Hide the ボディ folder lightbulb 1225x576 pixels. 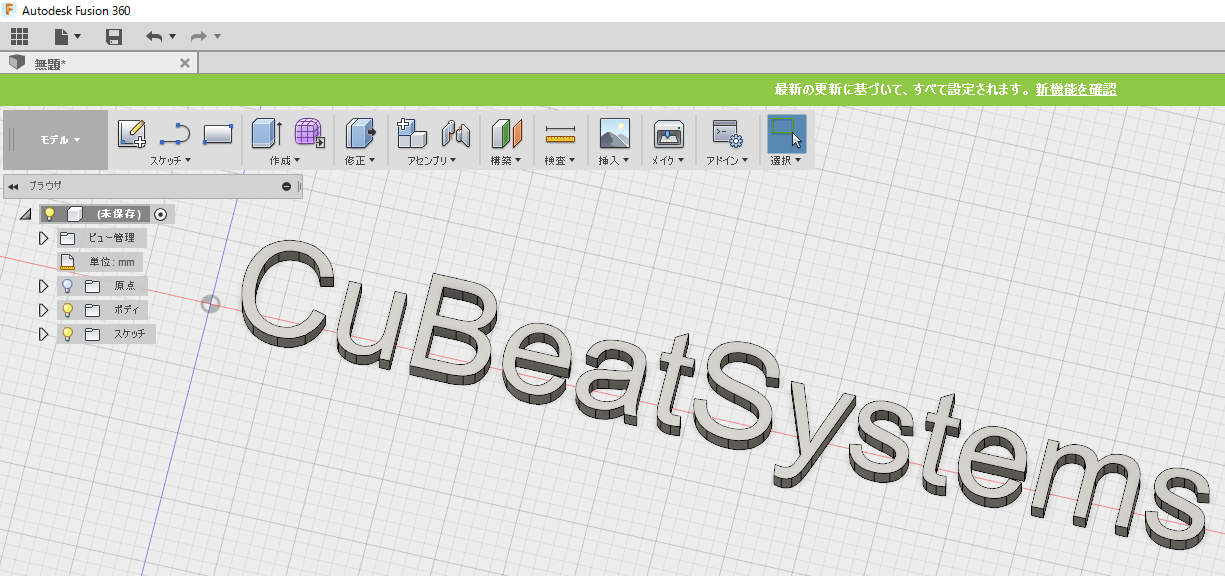[68, 310]
